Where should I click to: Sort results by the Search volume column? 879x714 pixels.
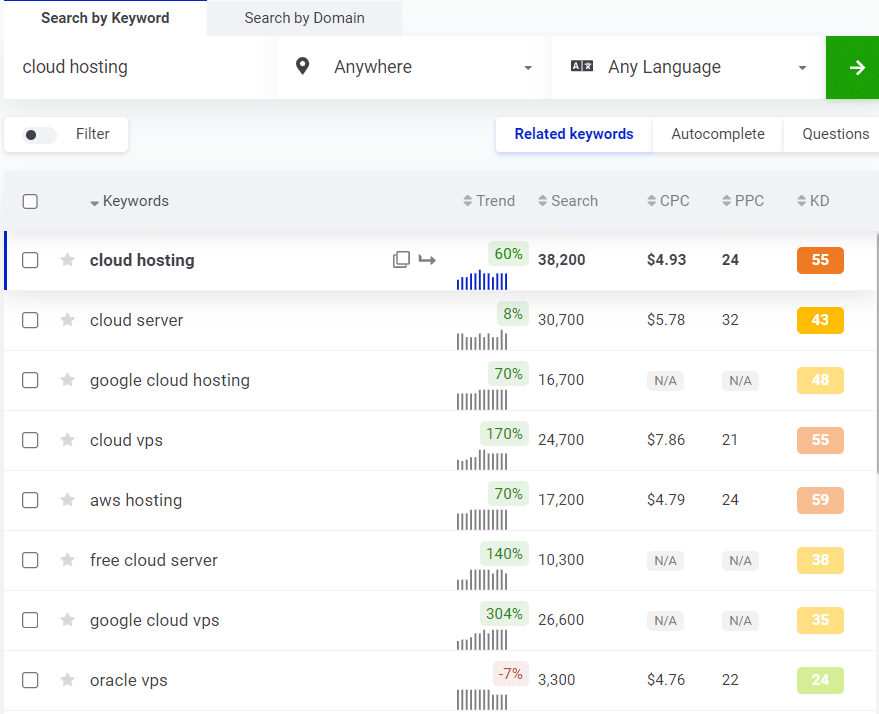pyautogui.click(x=568, y=200)
